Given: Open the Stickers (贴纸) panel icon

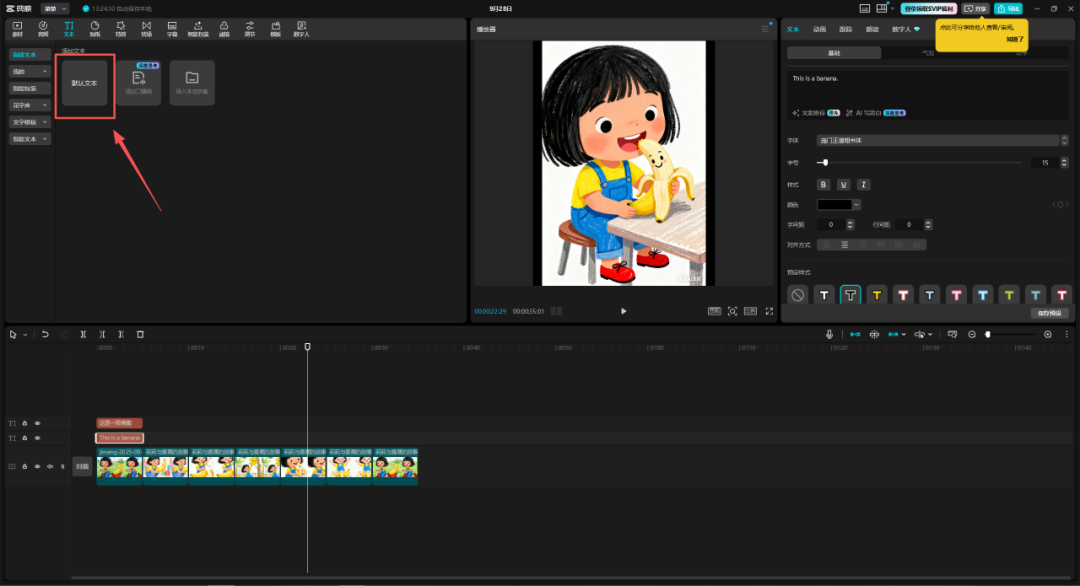Looking at the screenshot, I should [x=95, y=28].
